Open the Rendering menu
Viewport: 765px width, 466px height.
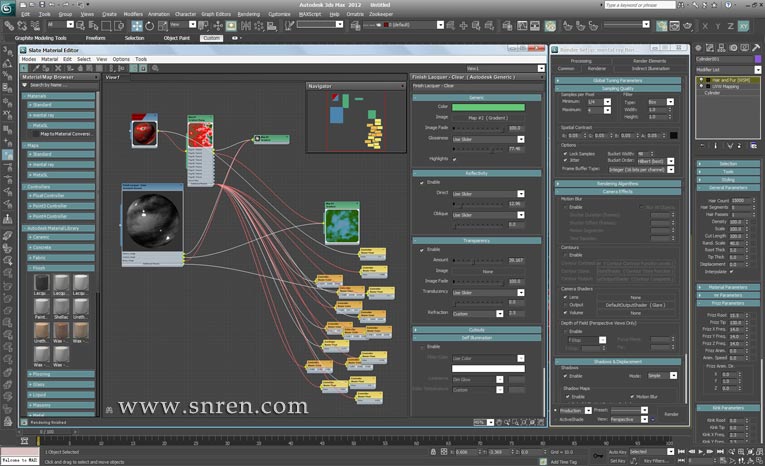248,14
